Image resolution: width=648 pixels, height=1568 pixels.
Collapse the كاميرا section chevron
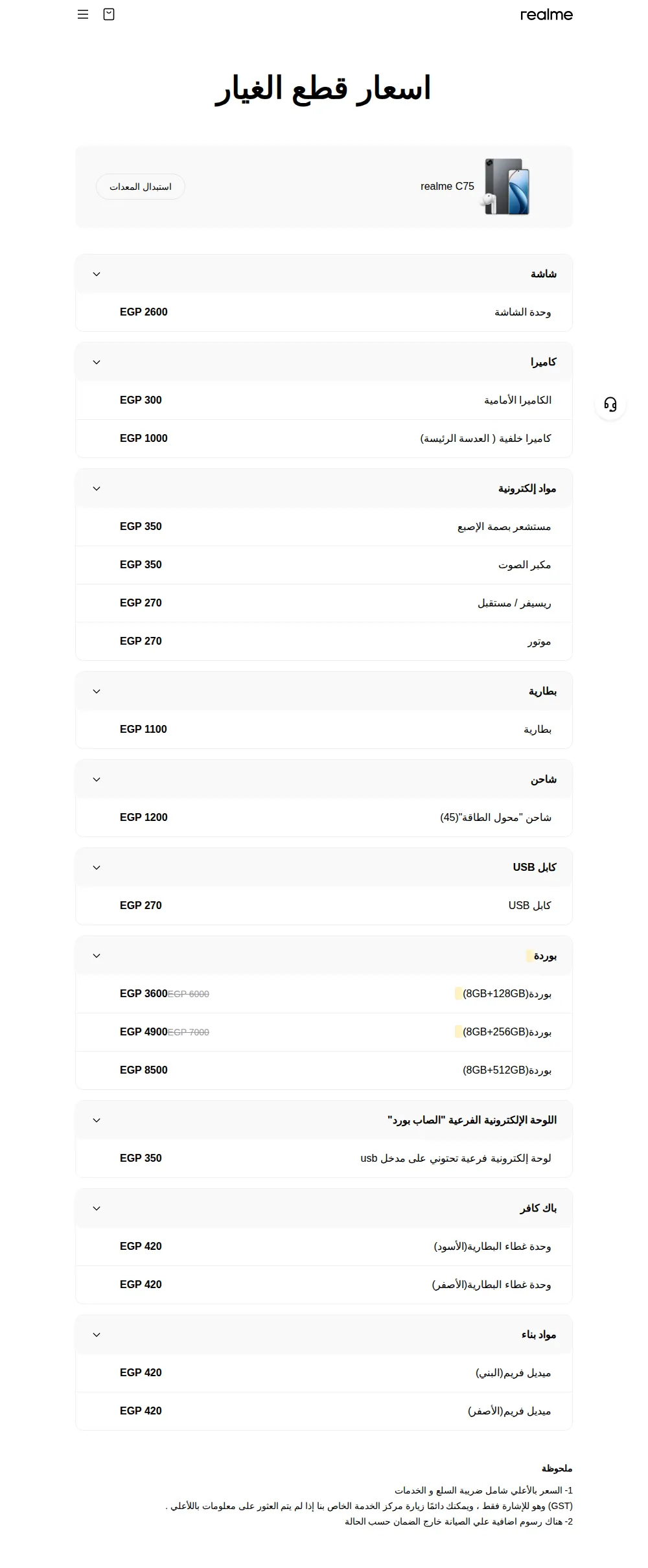pyautogui.click(x=97, y=362)
